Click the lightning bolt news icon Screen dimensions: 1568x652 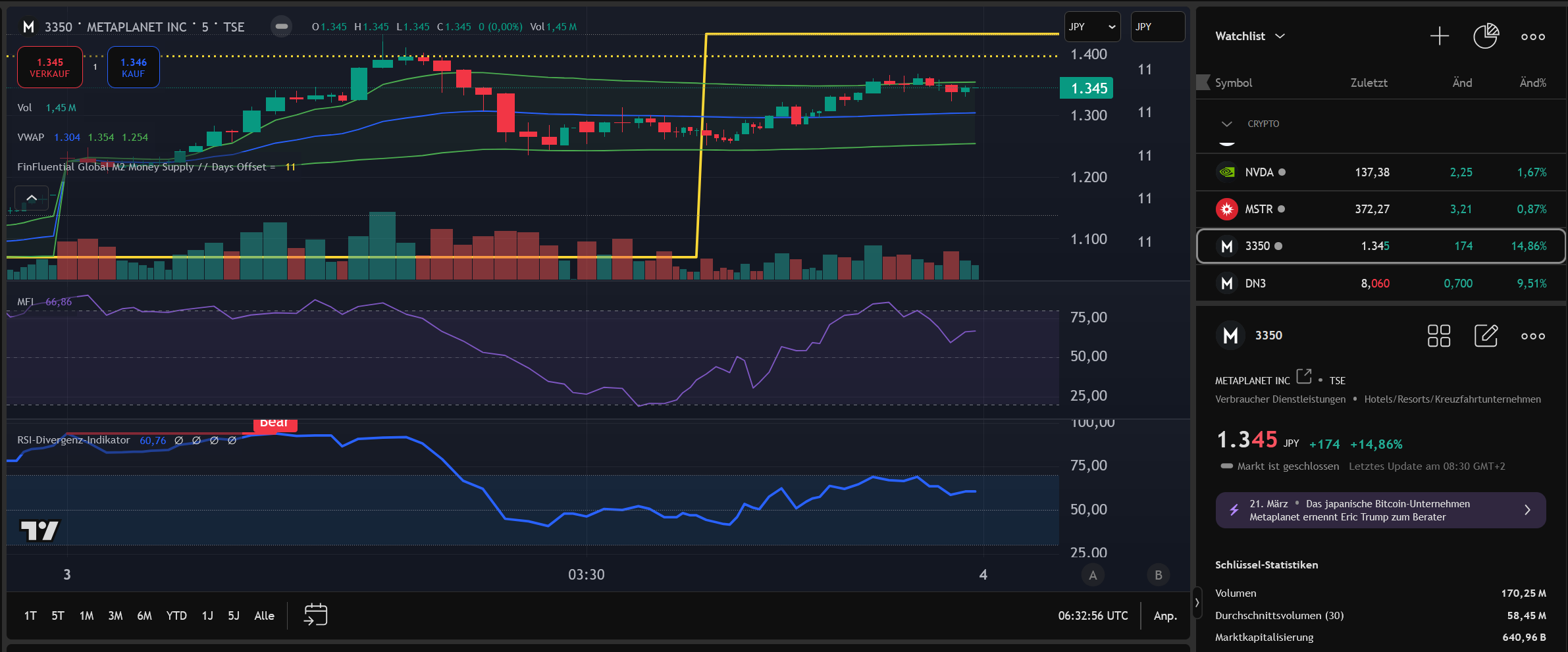tap(1234, 510)
